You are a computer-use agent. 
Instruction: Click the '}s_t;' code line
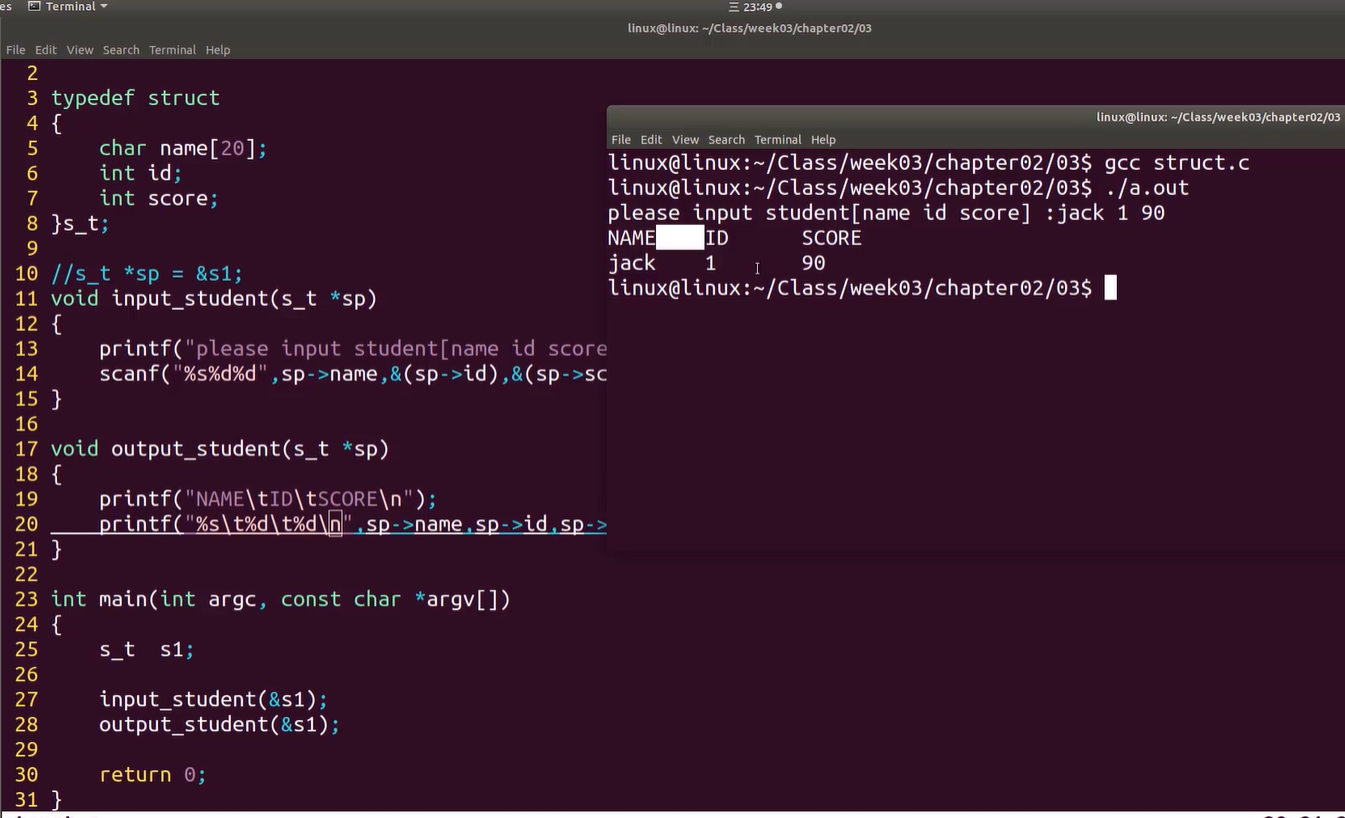pos(80,223)
